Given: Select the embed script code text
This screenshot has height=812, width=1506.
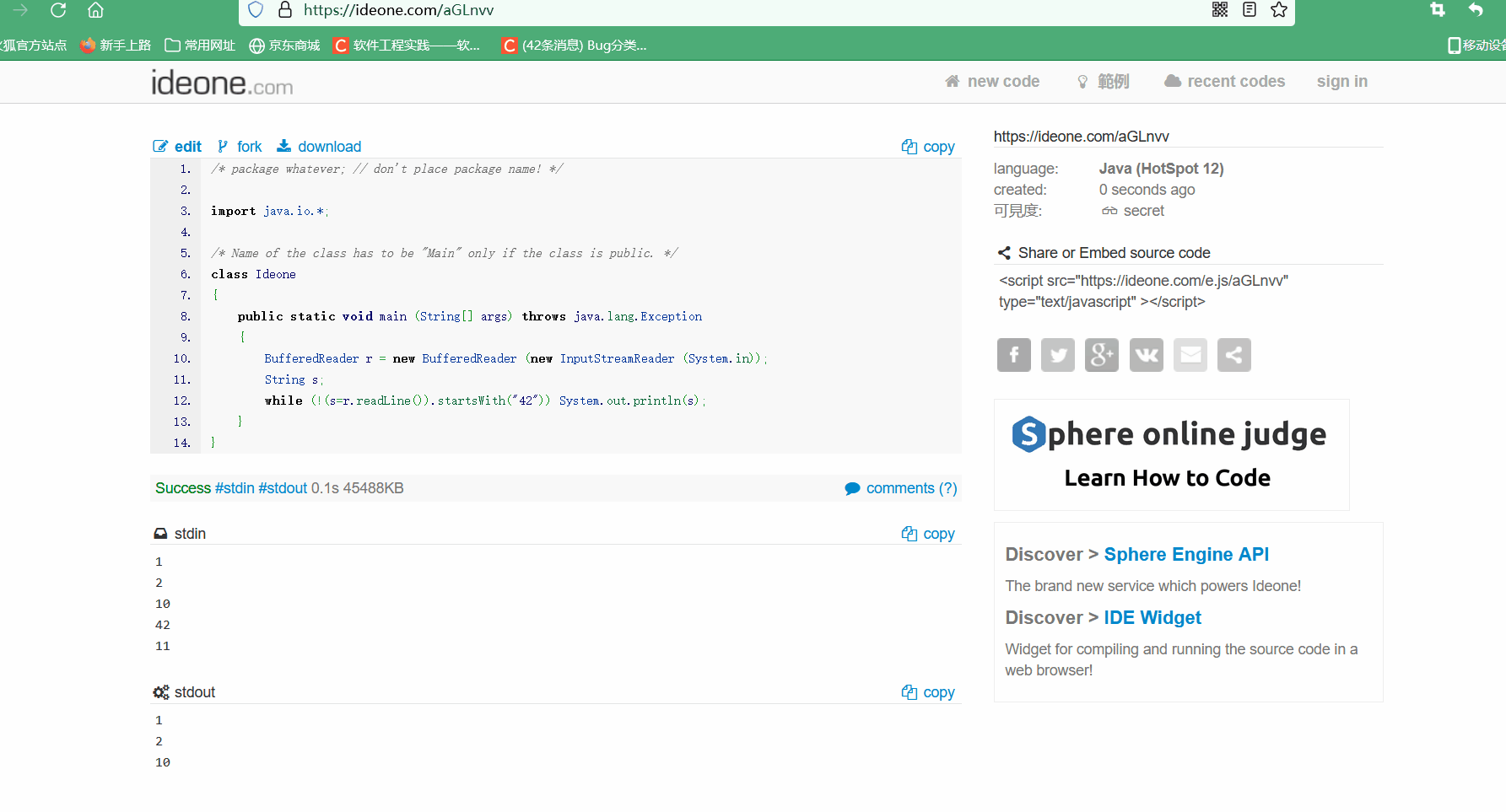Looking at the screenshot, I should pyautogui.click(x=1143, y=292).
